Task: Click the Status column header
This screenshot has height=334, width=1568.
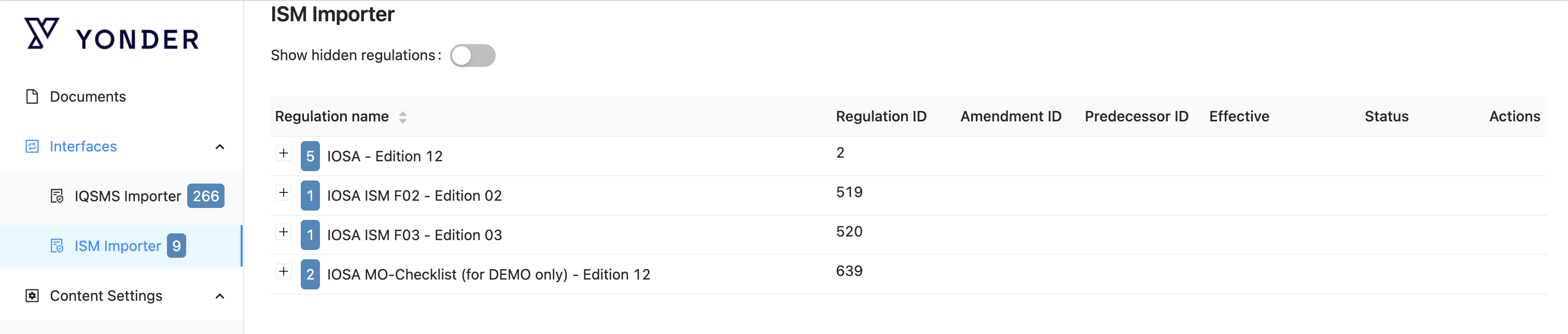Action: point(1386,116)
